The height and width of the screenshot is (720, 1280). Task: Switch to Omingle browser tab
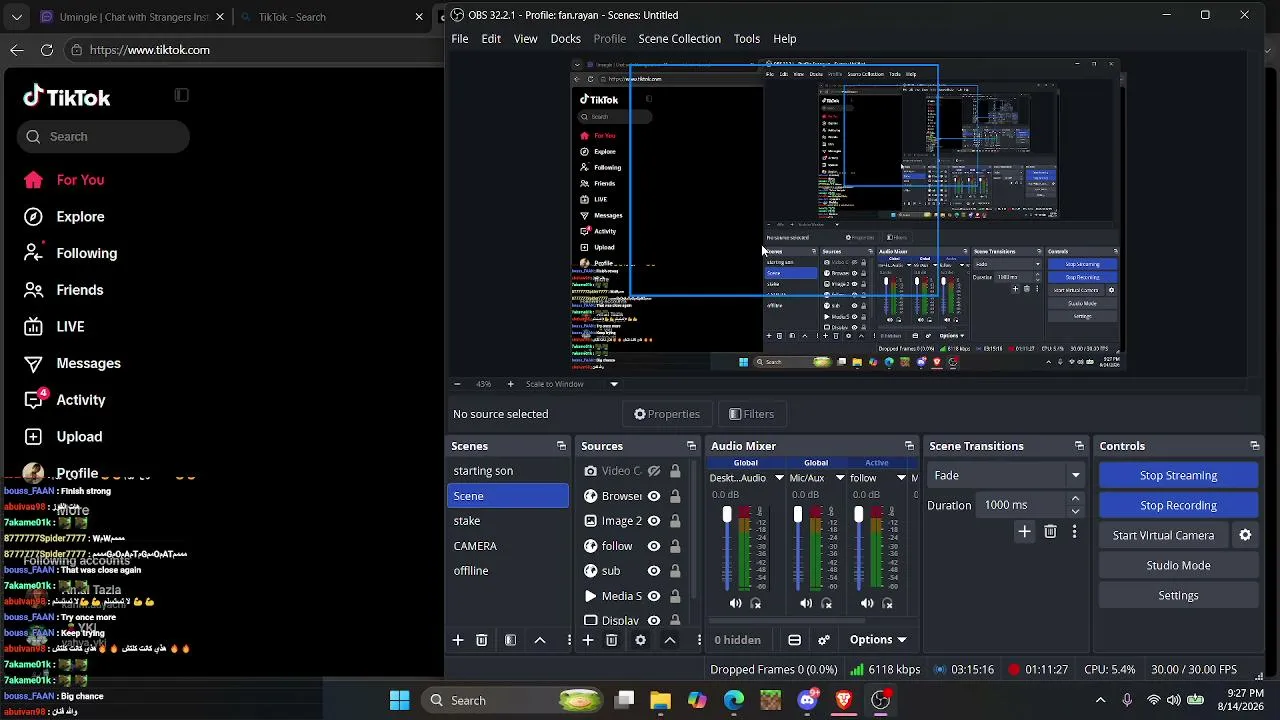click(x=130, y=17)
